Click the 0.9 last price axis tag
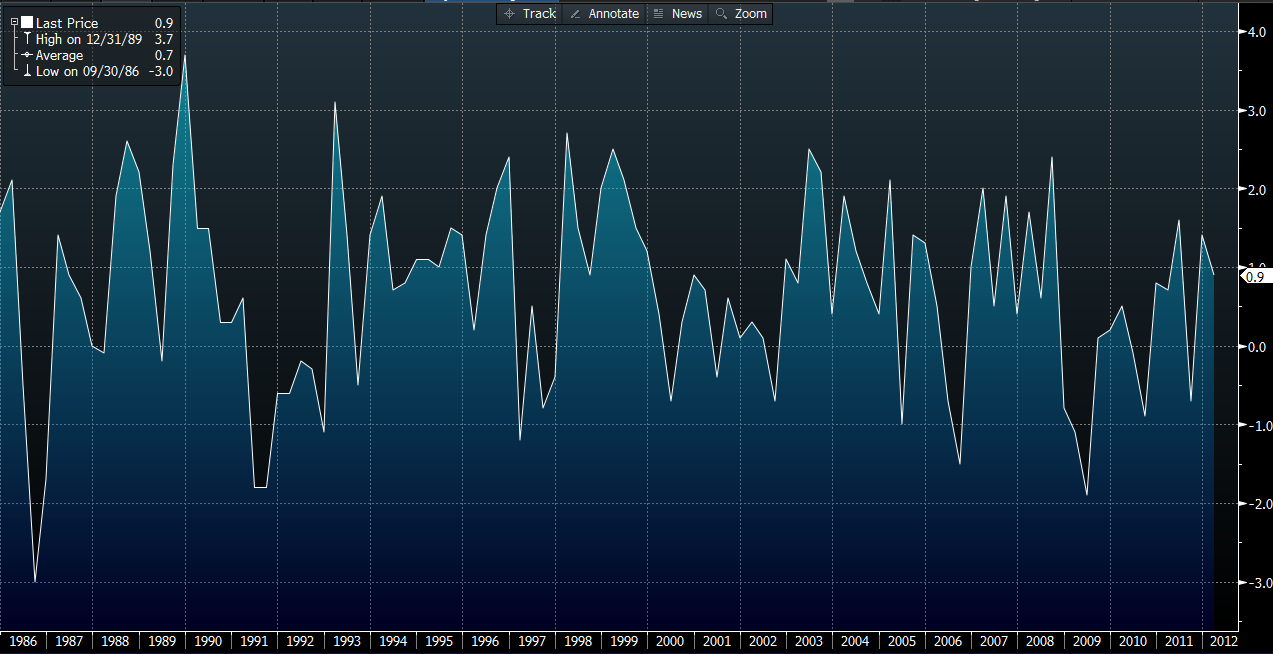 coord(1255,276)
